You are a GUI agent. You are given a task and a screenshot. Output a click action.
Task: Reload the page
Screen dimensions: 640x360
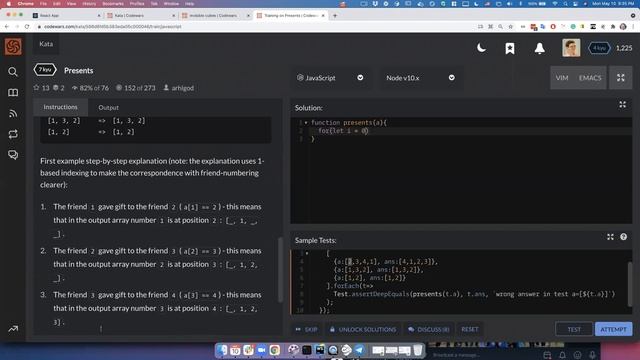[x=27, y=27]
